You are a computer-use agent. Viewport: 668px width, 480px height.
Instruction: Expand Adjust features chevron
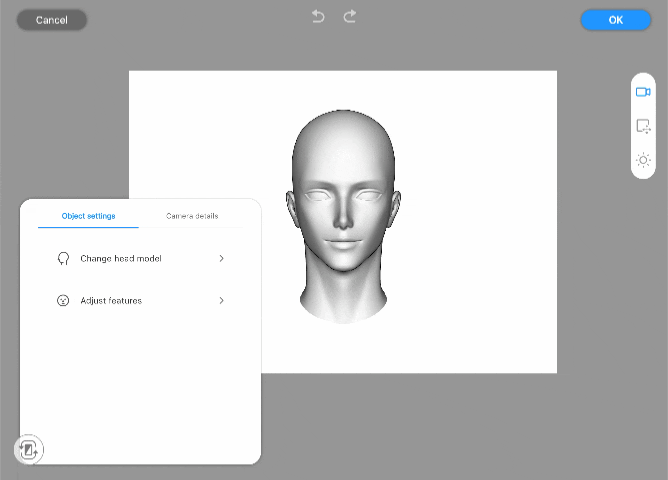coord(221,301)
